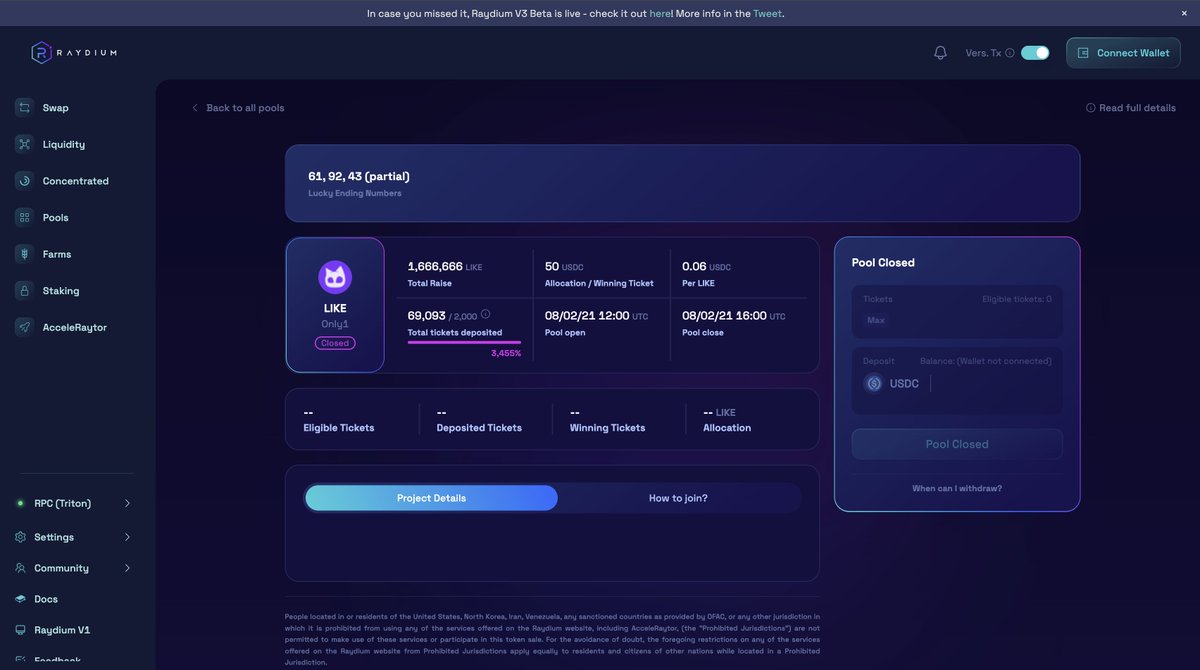Click the Farms sidebar icon
Image resolution: width=1200 pixels, height=670 pixels.
coord(24,254)
